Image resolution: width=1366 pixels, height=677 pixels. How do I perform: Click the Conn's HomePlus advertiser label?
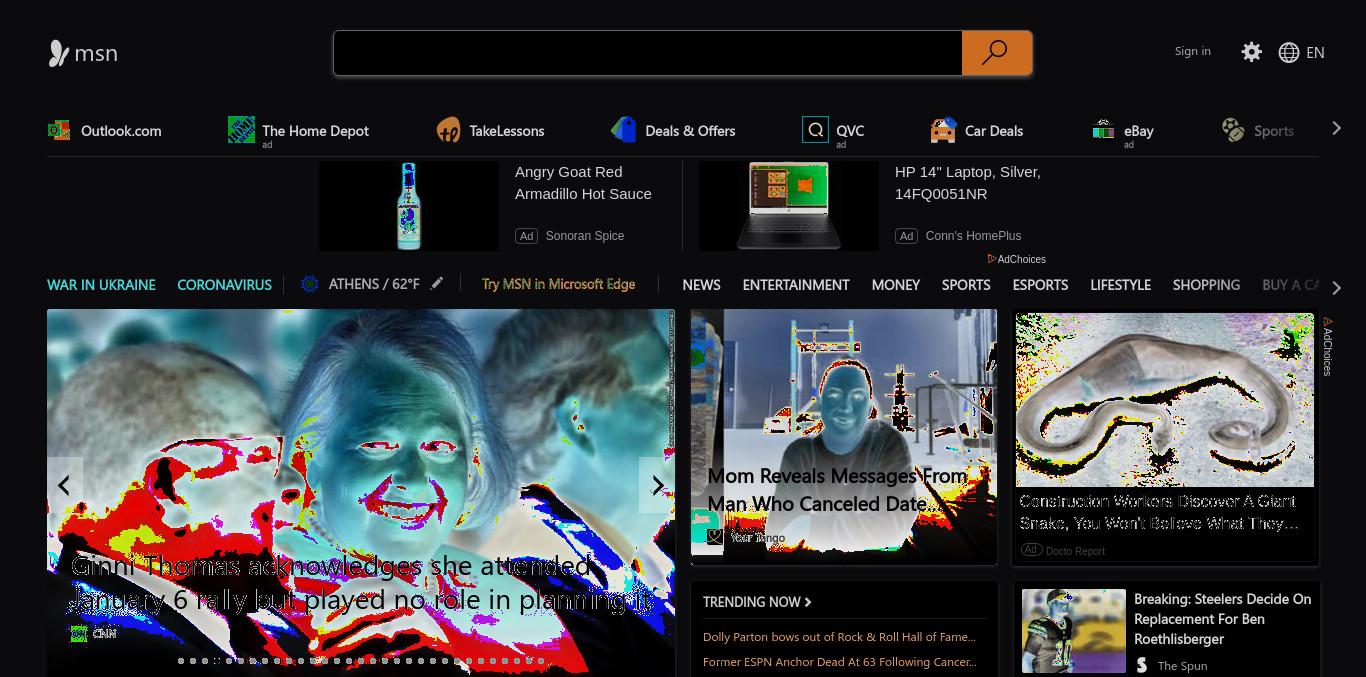973,236
